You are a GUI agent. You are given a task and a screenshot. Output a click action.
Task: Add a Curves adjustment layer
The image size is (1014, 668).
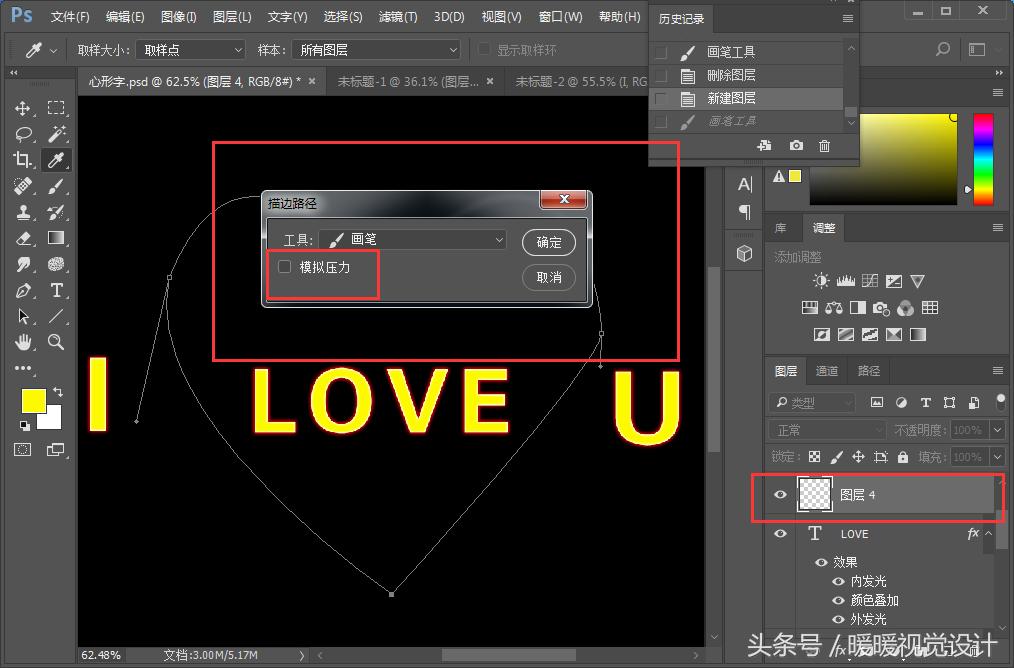click(x=871, y=281)
